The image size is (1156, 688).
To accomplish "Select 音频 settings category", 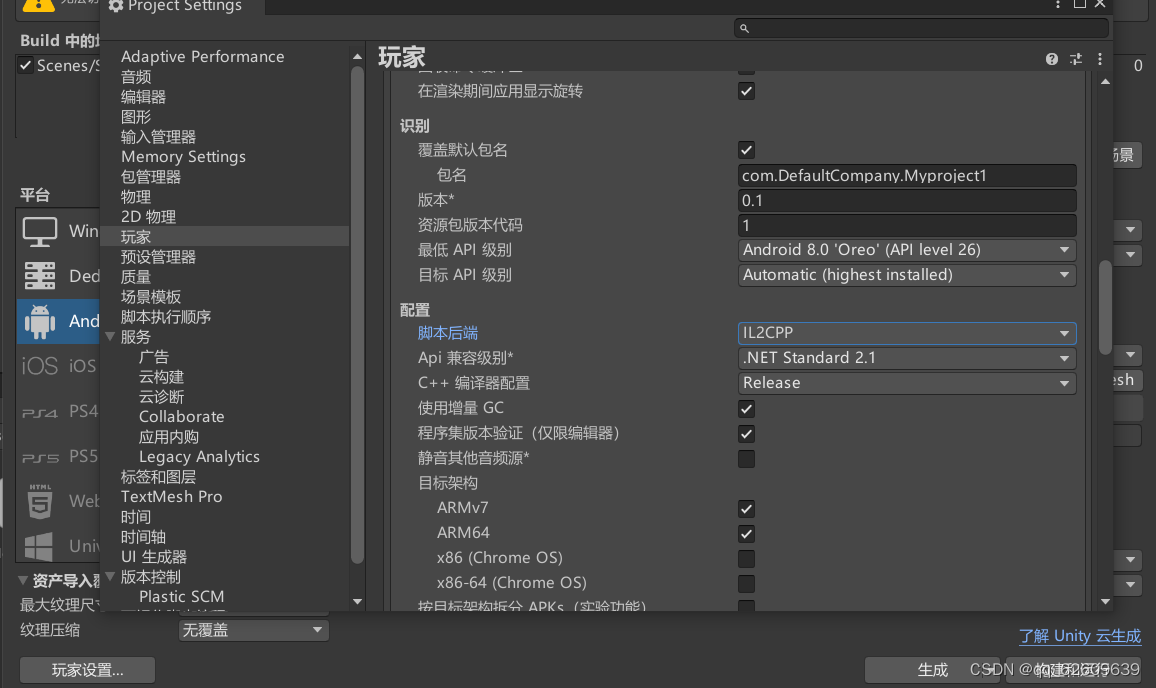I will [x=136, y=77].
